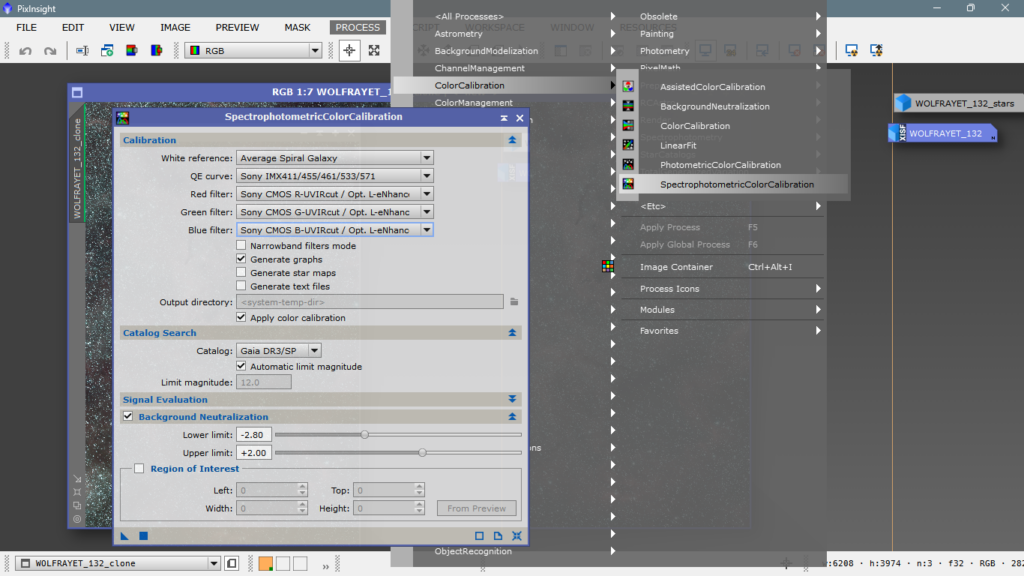Open the RGB channel selector dropdown
Screen dimensions: 1024x576
click(254, 50)
